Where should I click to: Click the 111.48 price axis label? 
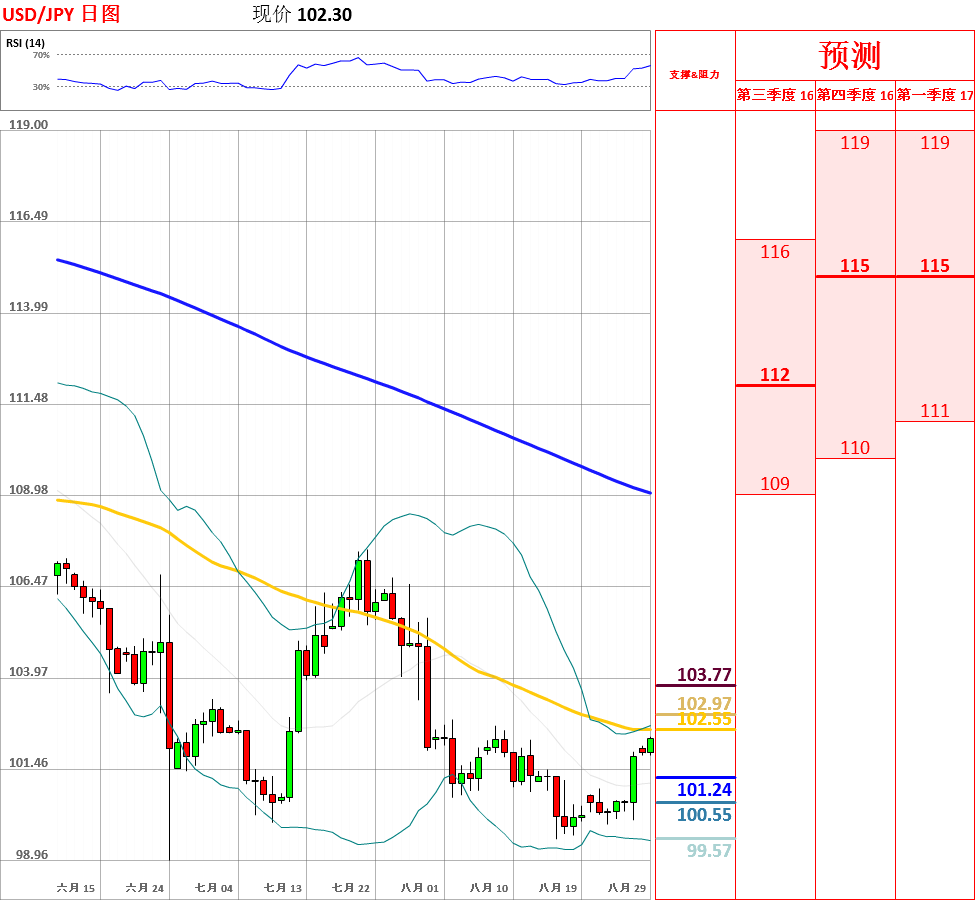click(29, 397)
